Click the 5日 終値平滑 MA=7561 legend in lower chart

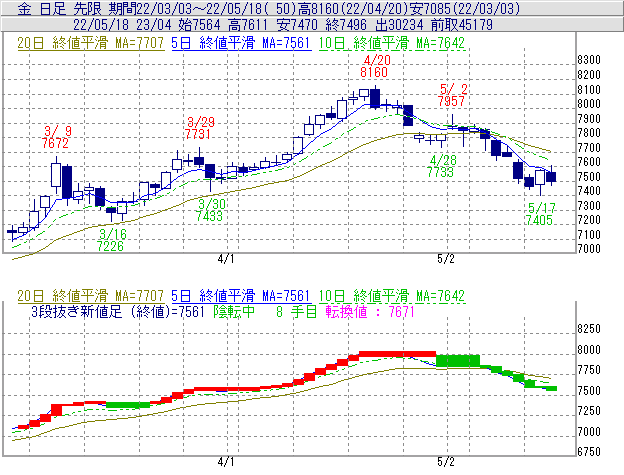coord(241,296)
